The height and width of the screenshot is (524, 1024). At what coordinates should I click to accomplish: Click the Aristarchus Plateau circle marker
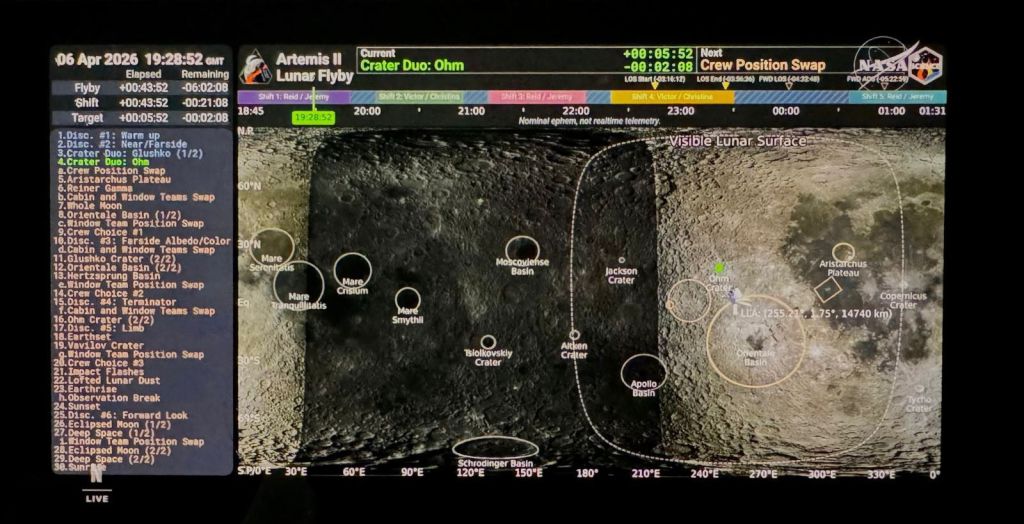pyautogui.click(x=843, y=252)
